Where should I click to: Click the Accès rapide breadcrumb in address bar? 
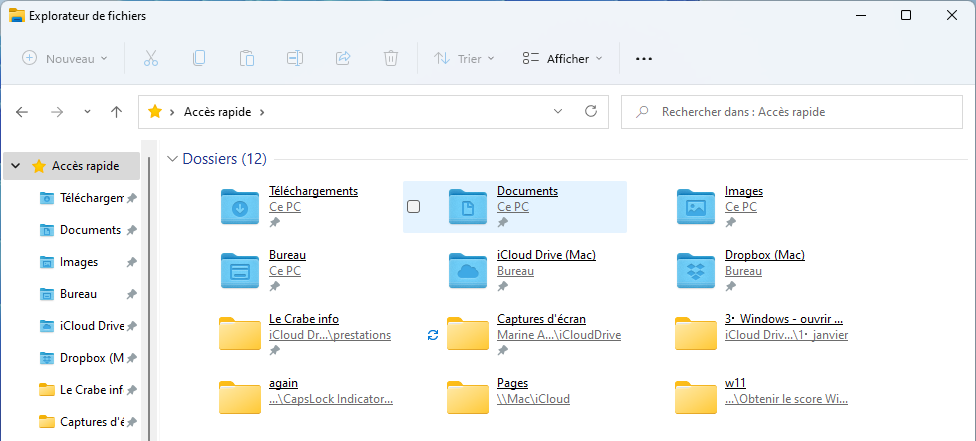pyautogui.click(x=217, y=112)
